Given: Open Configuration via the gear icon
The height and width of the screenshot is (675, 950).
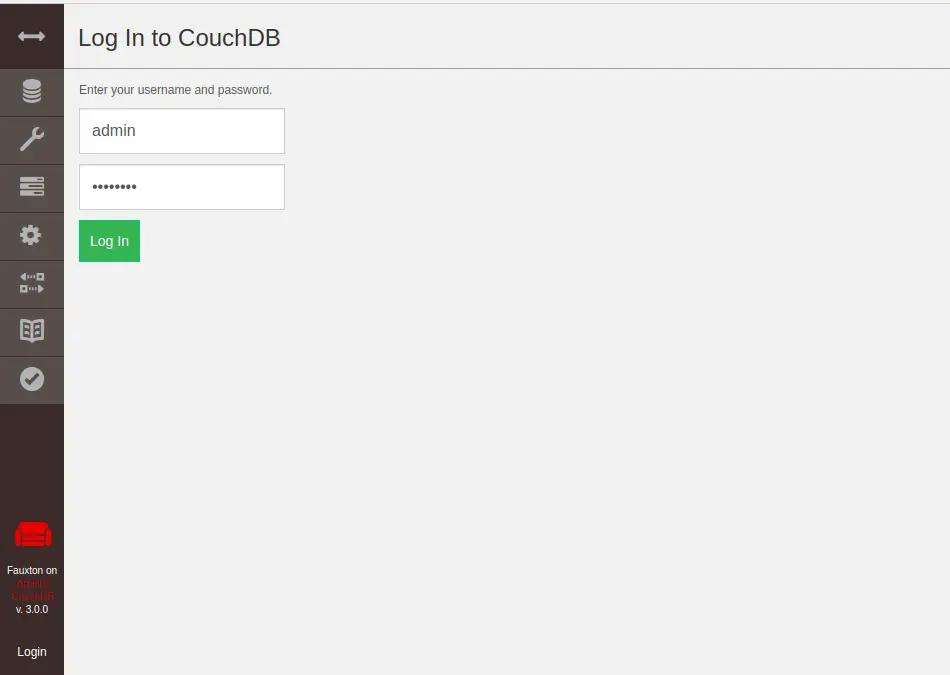Looking at the screenshot, I should (x=32, y=236).
